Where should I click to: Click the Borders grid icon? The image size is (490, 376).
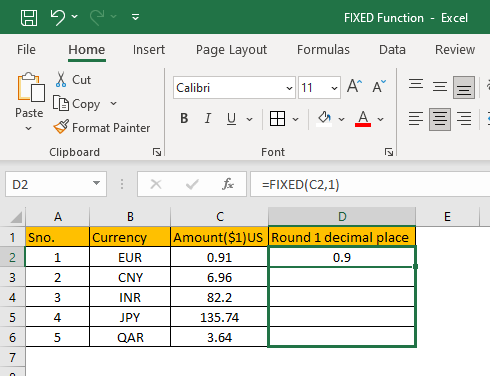277,118
